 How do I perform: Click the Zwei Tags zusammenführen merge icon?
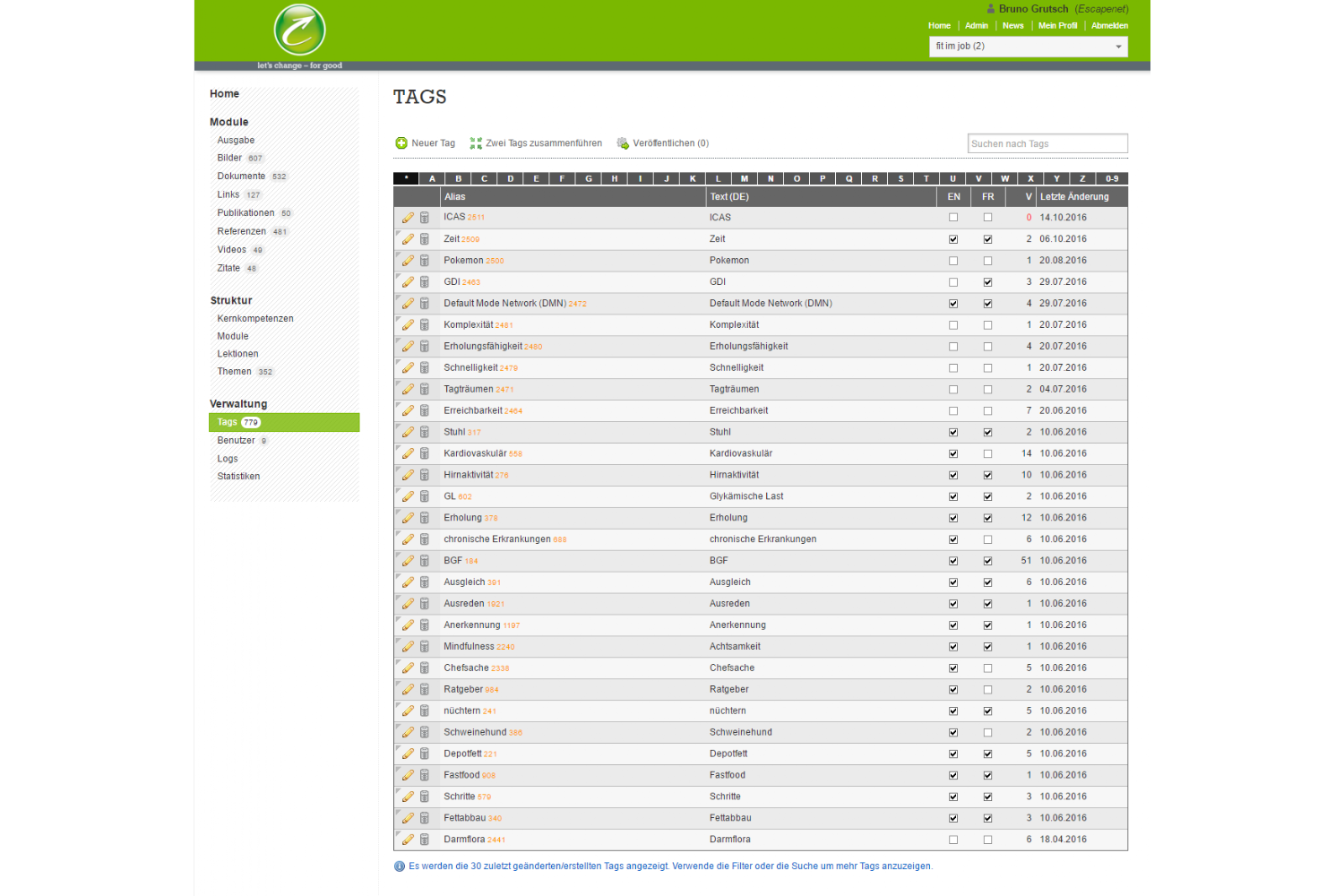476,143
